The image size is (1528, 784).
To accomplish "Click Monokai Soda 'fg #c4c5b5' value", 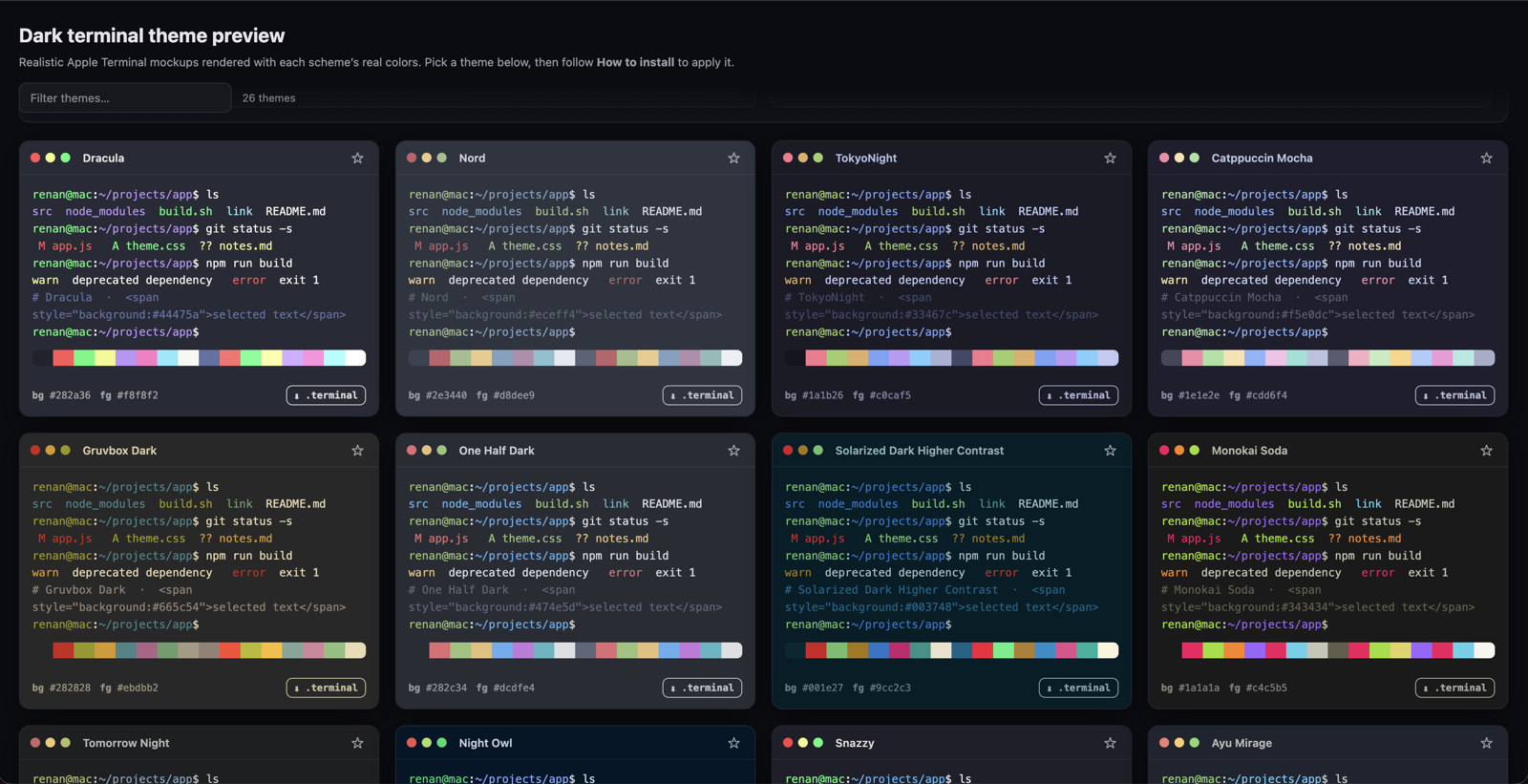I will tap(1258, 688).
